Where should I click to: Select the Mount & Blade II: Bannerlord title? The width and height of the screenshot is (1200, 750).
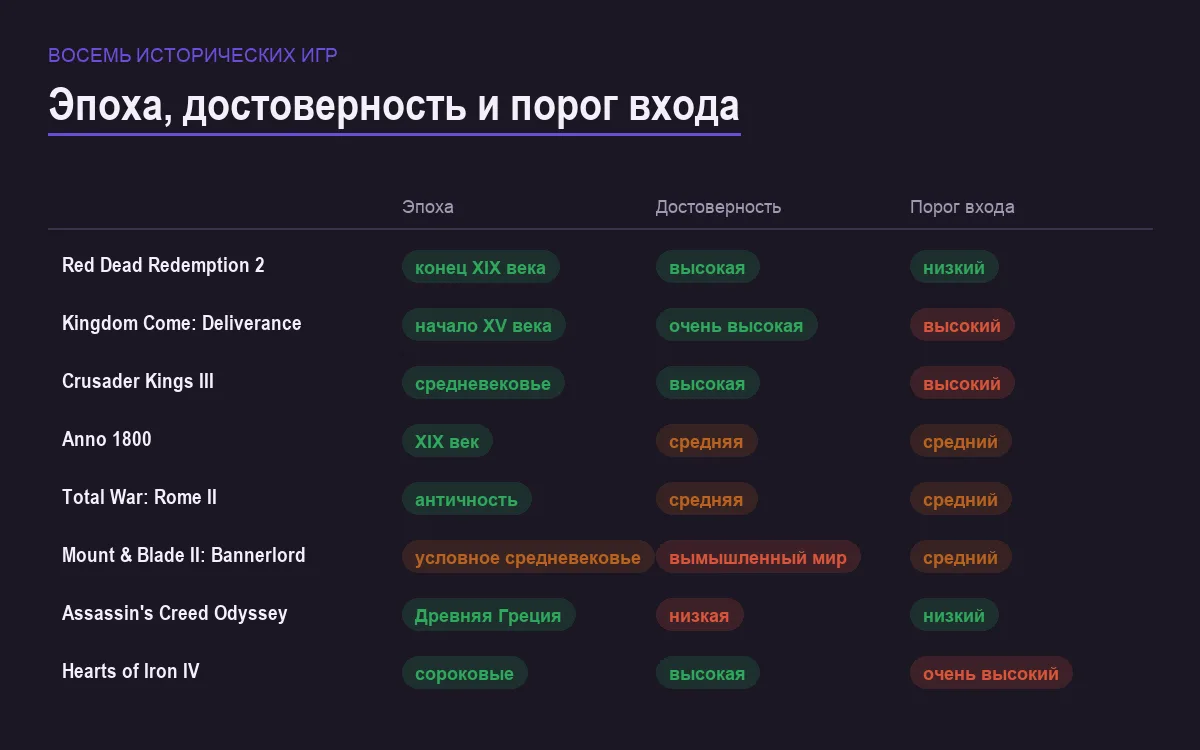point(184,555)
